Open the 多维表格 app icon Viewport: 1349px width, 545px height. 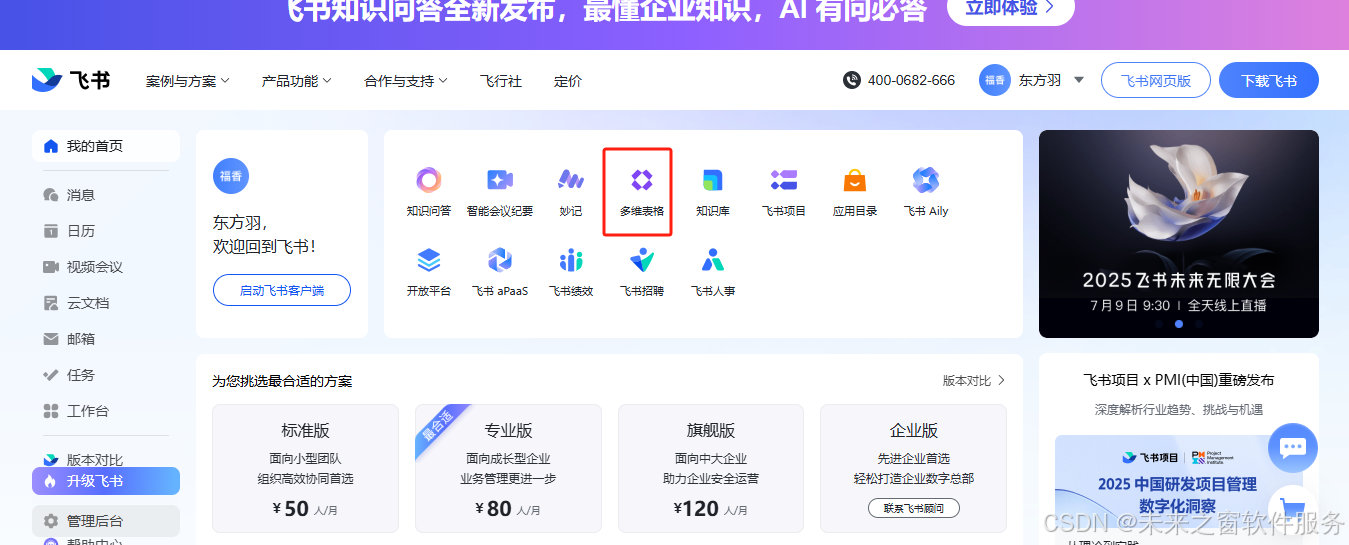(641, 181)
